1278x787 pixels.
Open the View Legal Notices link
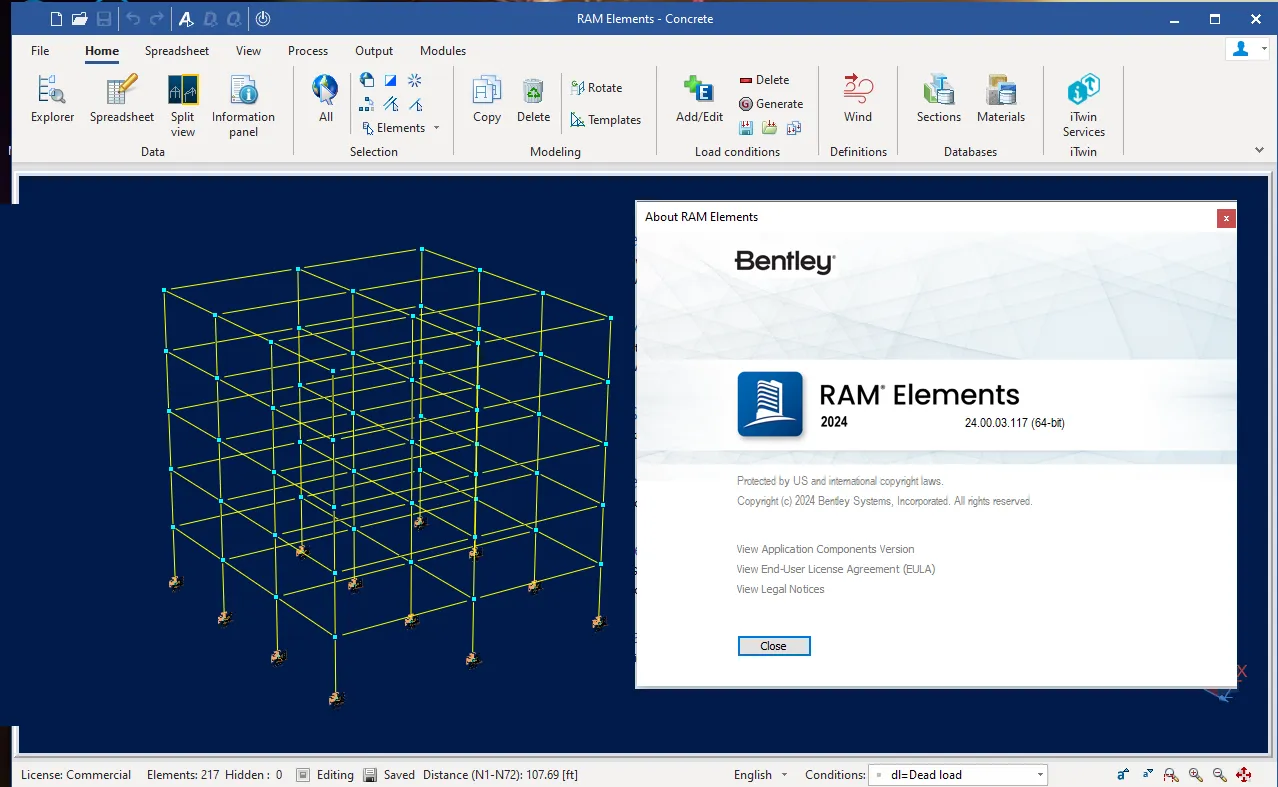tap(781, 589)
